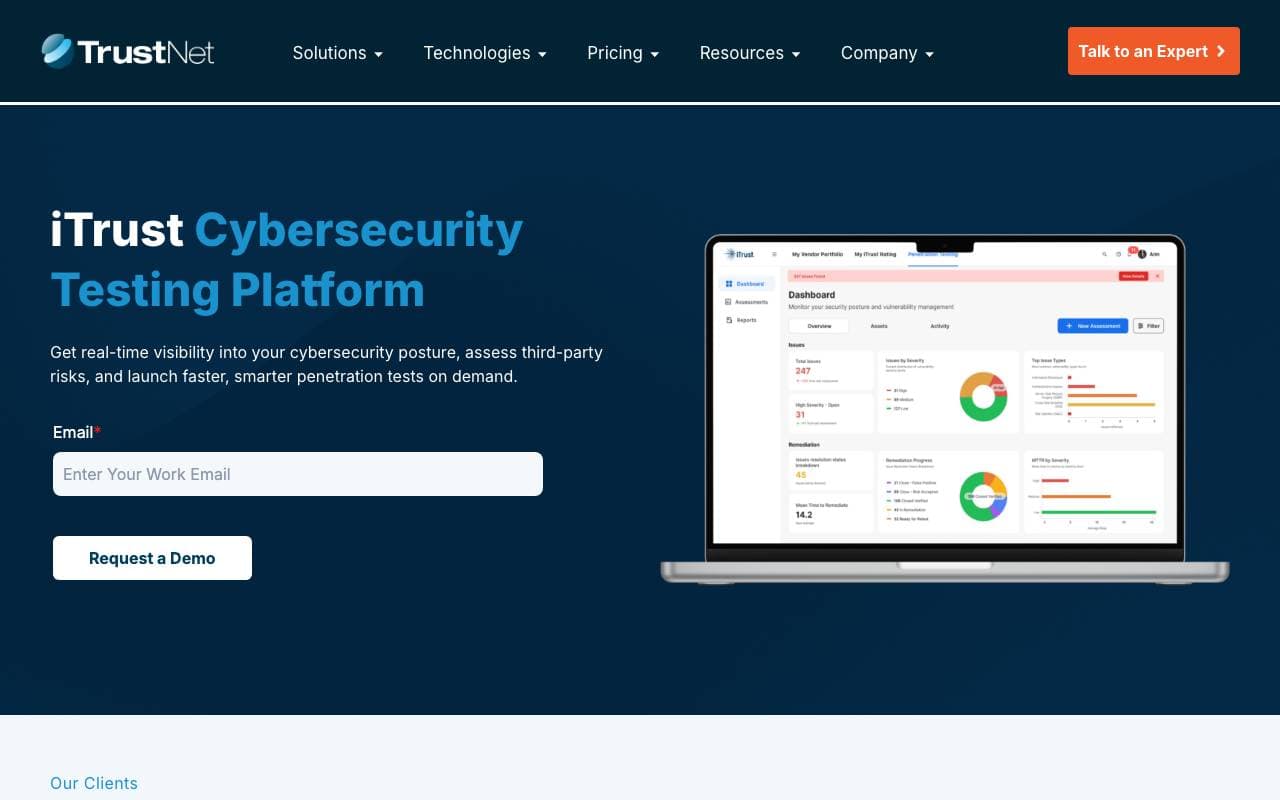Expand the Solutions menu
The image size is (1280, 800).
[338, 53]
